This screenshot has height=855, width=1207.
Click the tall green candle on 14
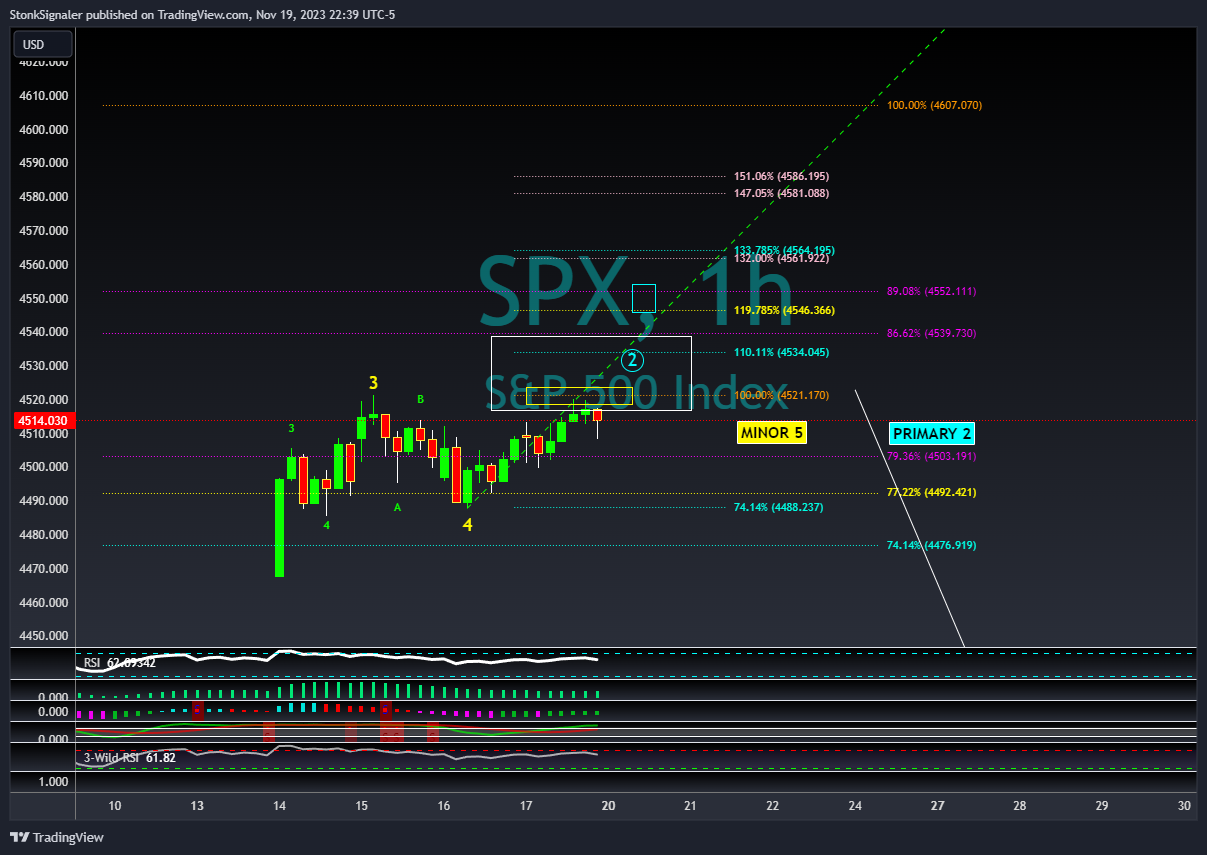click(279, 527)
